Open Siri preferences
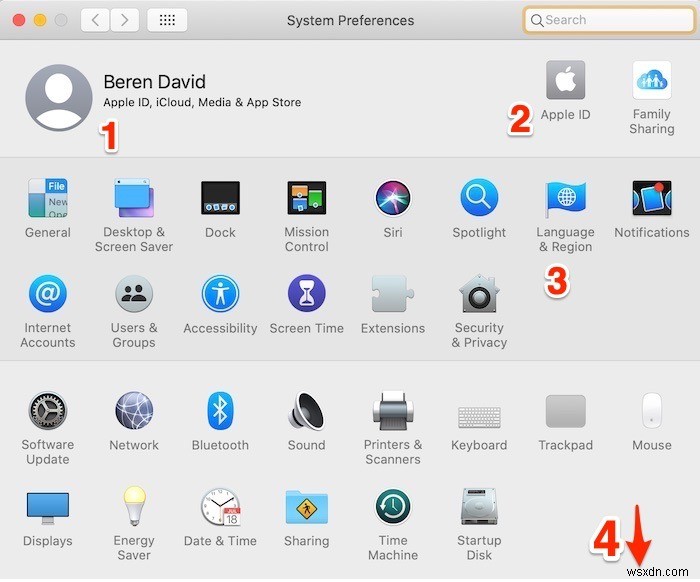This screenshot has height=582, width=700. tap(393, 198)
